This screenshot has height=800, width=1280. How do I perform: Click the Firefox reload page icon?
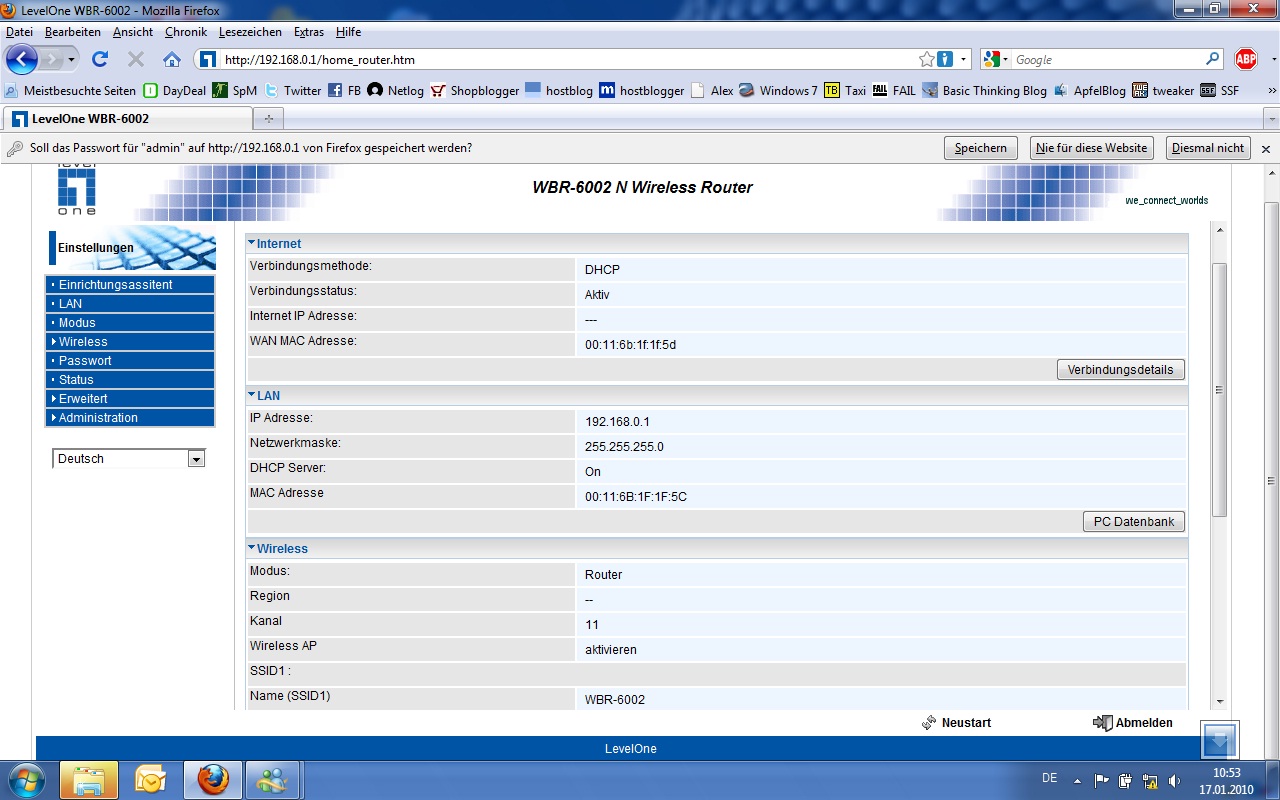[x=100, y=59]
